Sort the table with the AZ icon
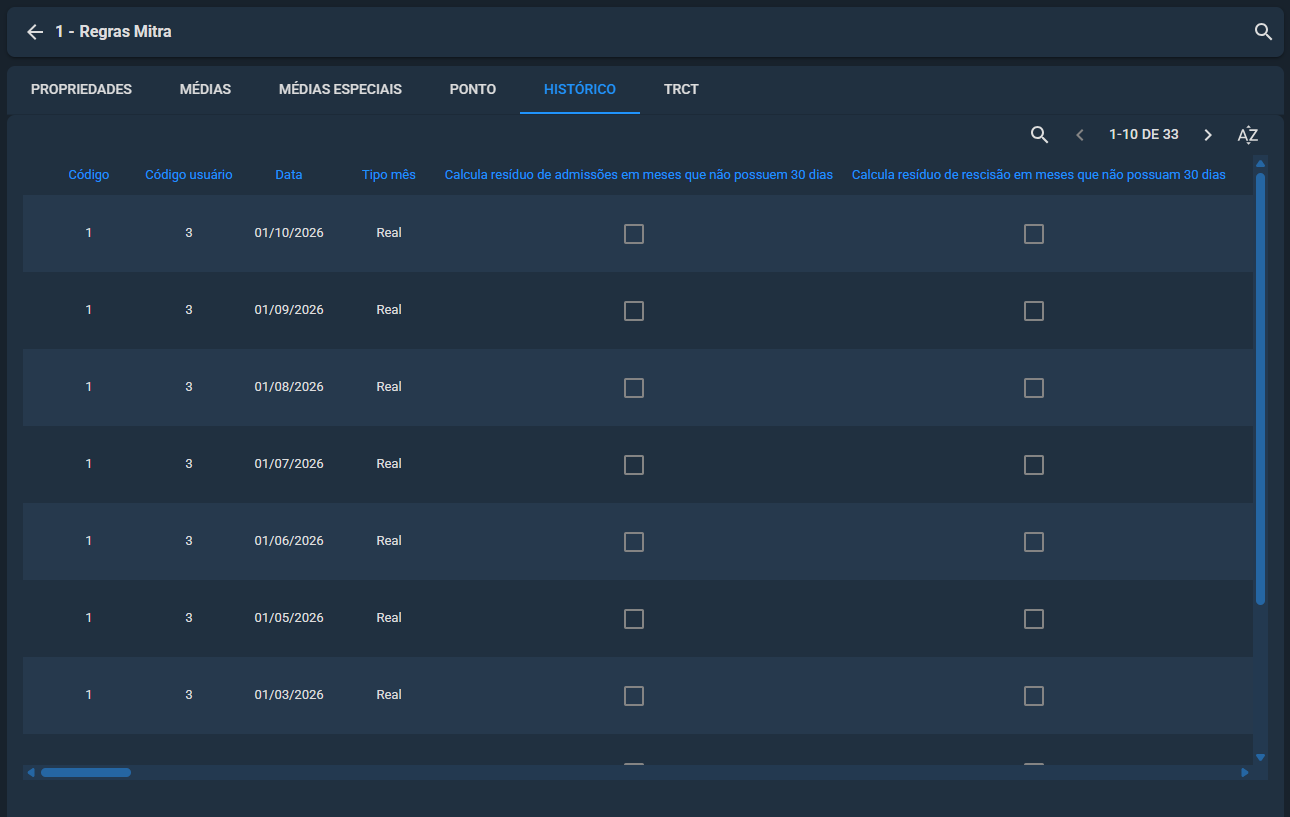The height and width of the screenshot is (817, 1290). [x=1247, y=135]
